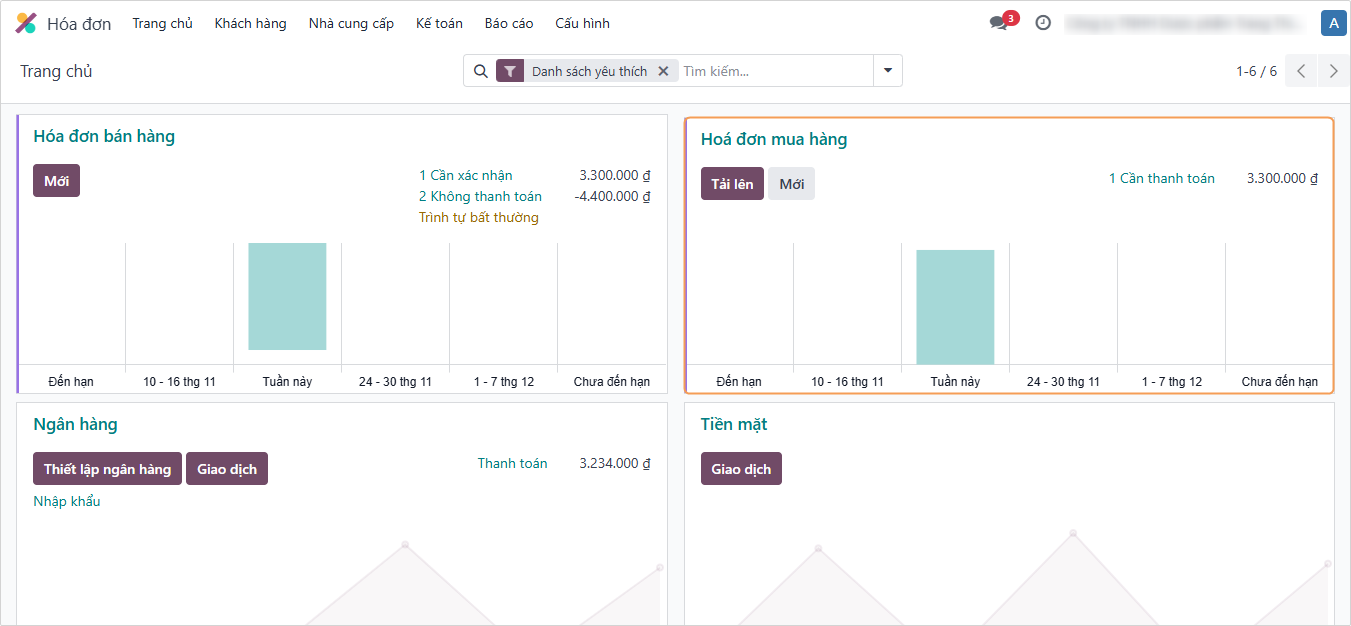Click the Tuần này bar in sales chart

(x=287, y=296)
